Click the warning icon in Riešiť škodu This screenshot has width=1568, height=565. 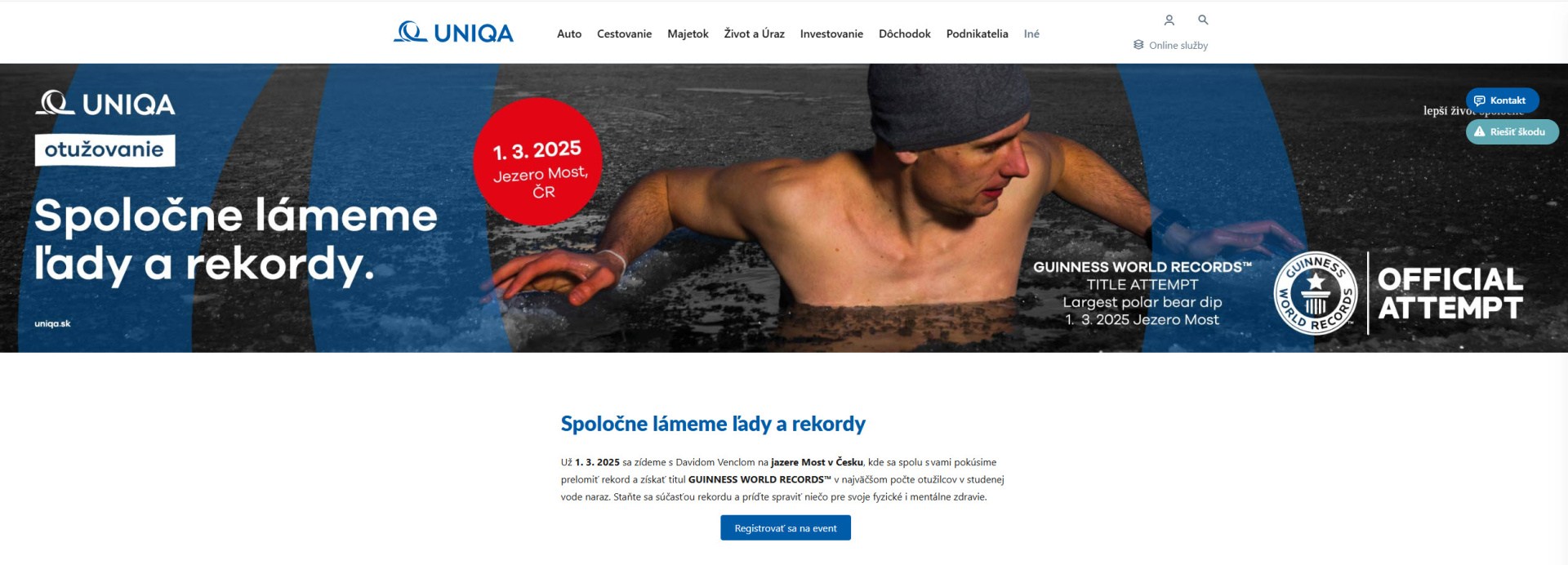(1479, 131)
